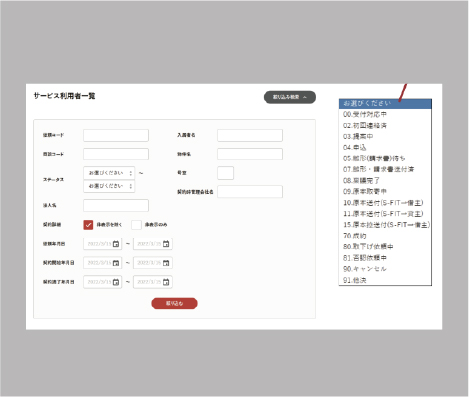Pick the option starting with 91 in status list

click(385, 280)
